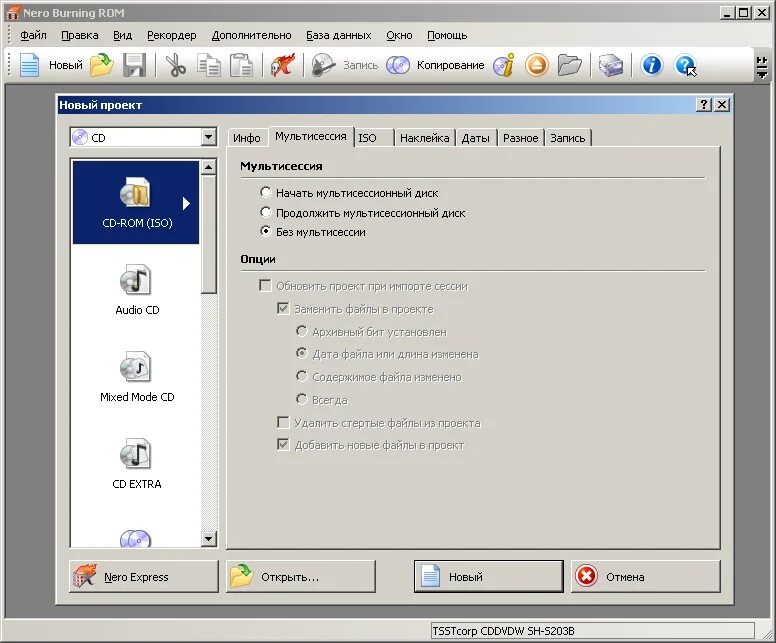The width and height of the screenshot is (776, 643).
Task: Click the gray folder browser icon
Action: [x=569, y=65]
